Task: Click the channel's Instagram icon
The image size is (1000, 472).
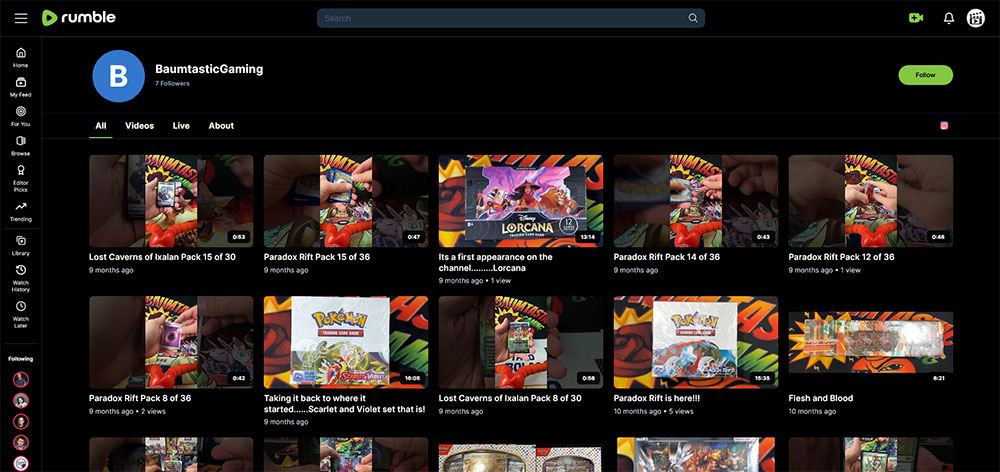Action: [944, 126]
